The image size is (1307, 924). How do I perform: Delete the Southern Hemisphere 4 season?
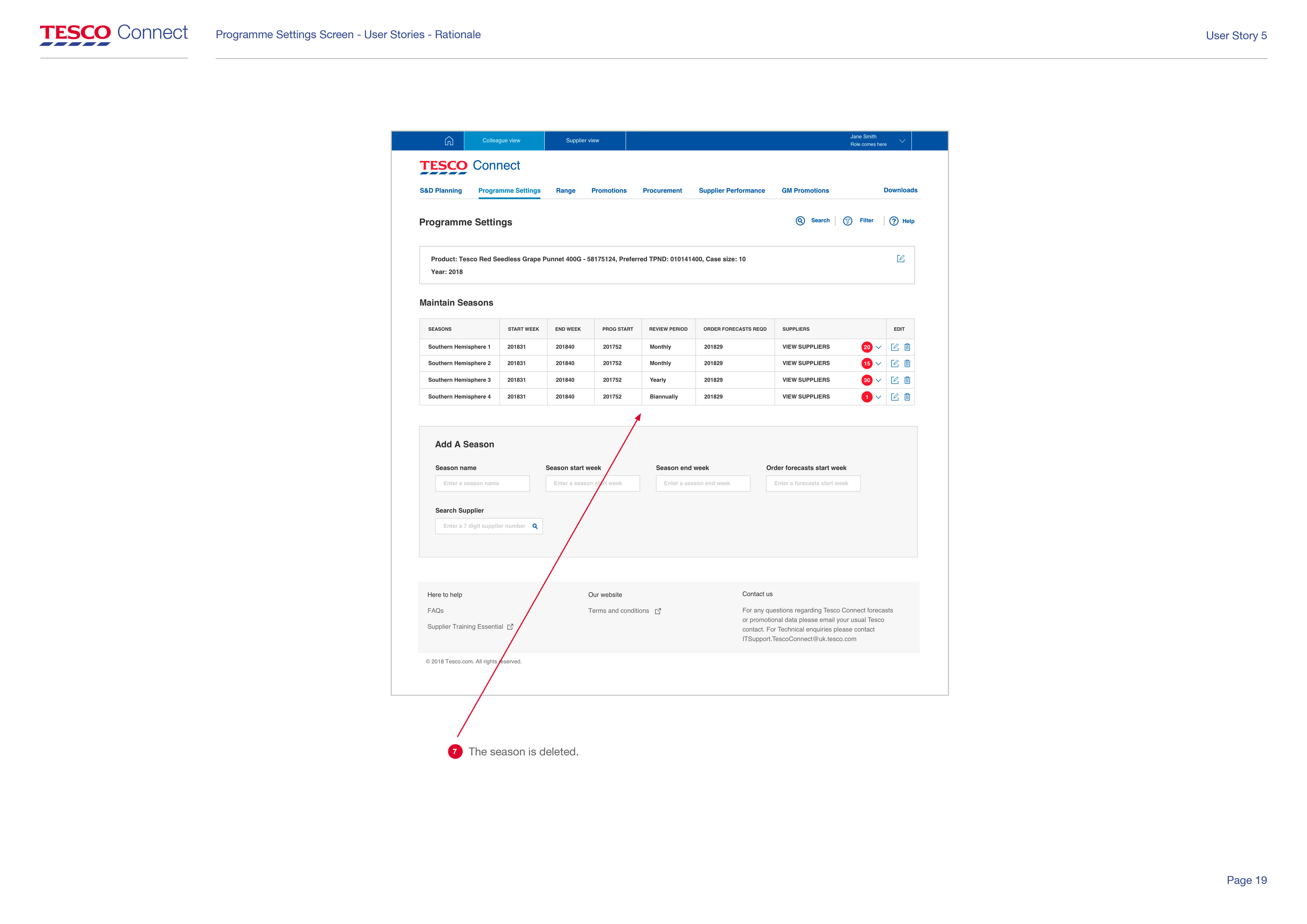[907, 397]
